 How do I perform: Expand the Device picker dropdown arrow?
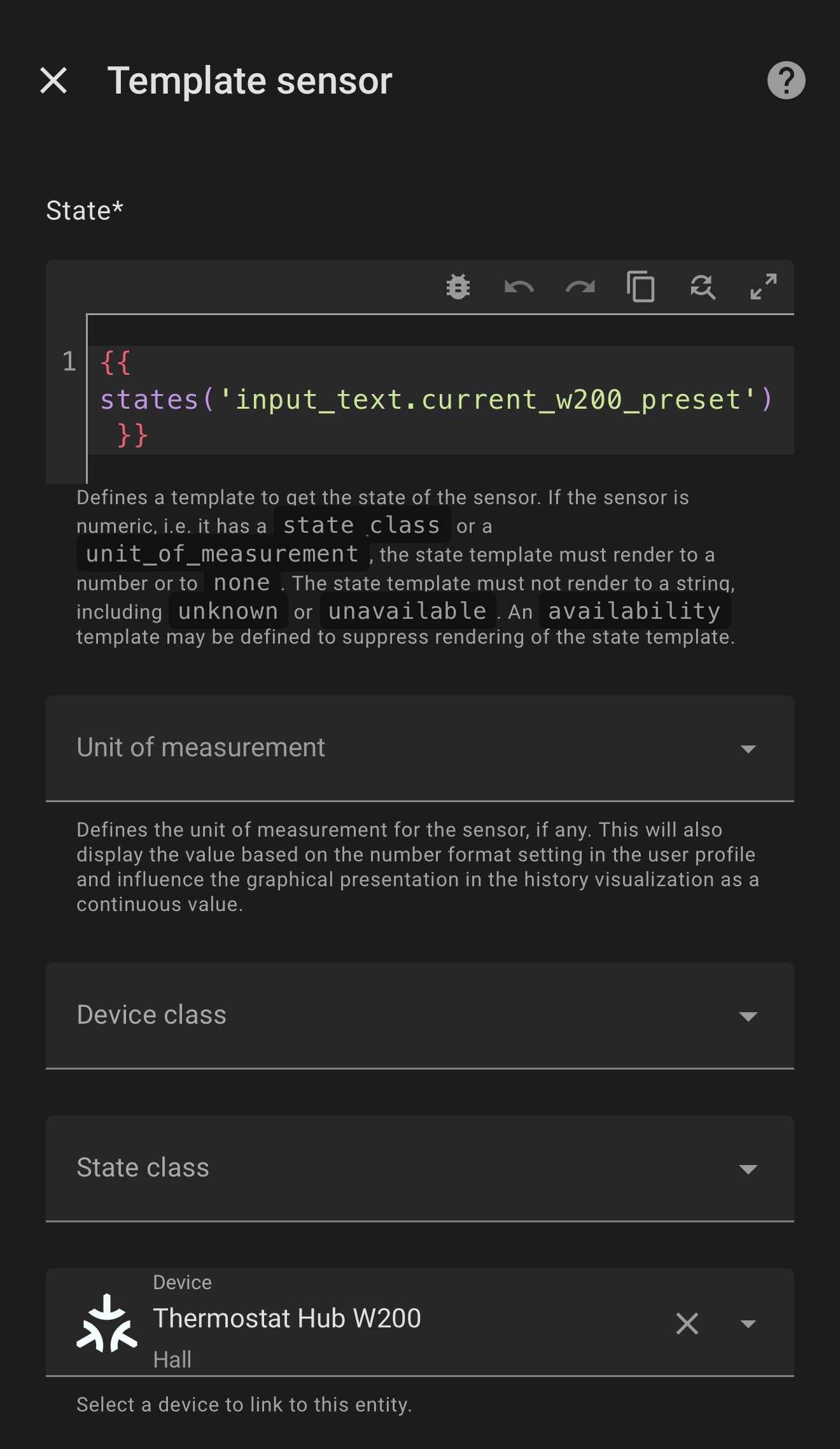[748, 1324]
